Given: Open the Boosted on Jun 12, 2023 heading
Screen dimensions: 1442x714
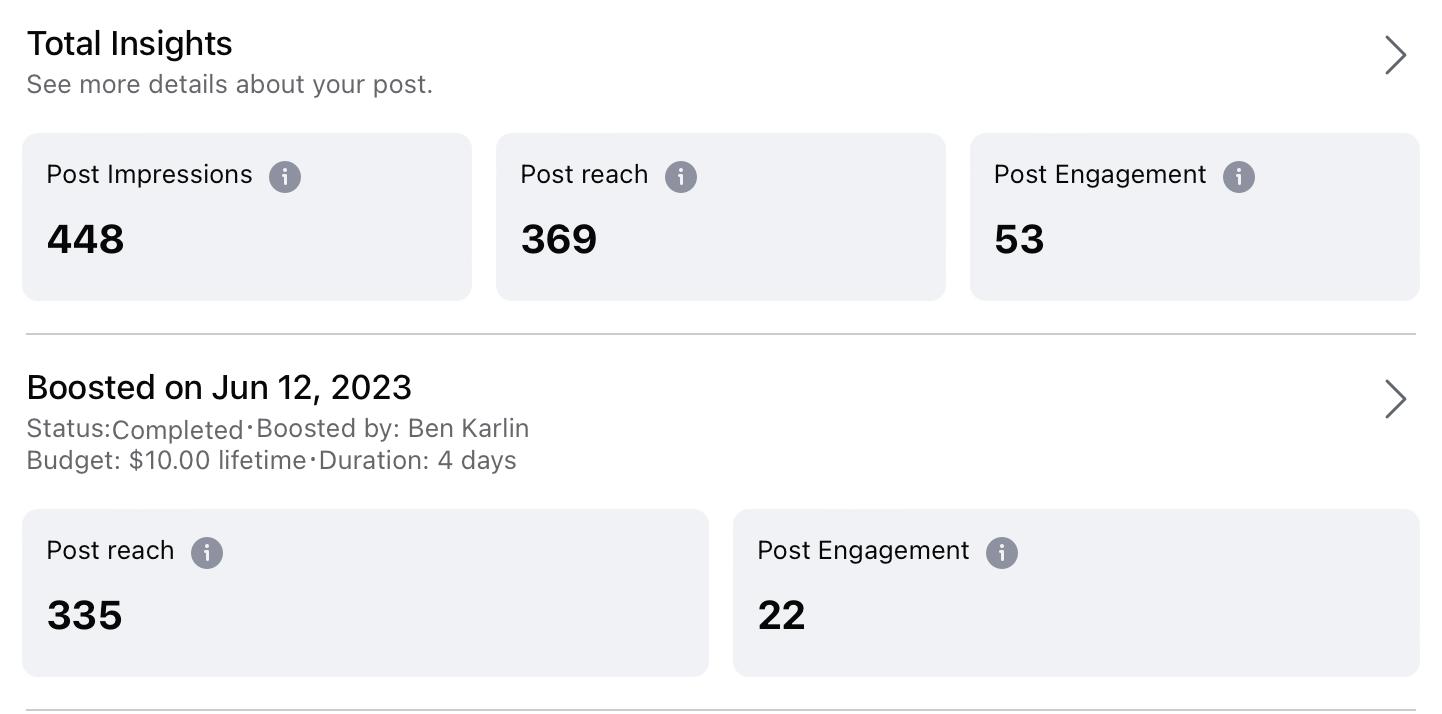Looking at the screenshot, I should click(x=219, y=388).
